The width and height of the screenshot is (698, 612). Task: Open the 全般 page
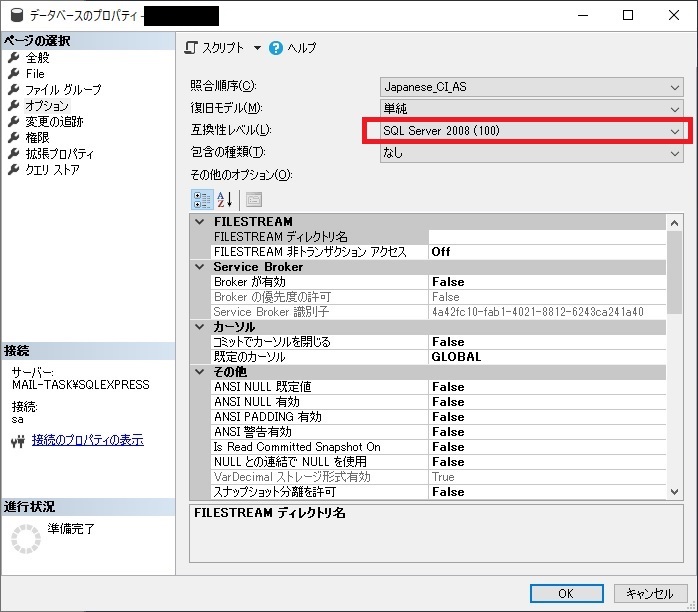(37, 58)
